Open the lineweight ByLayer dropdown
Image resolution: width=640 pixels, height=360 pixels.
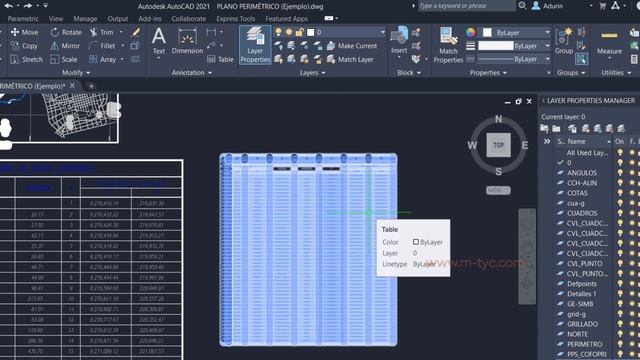[x=514, y=46]
